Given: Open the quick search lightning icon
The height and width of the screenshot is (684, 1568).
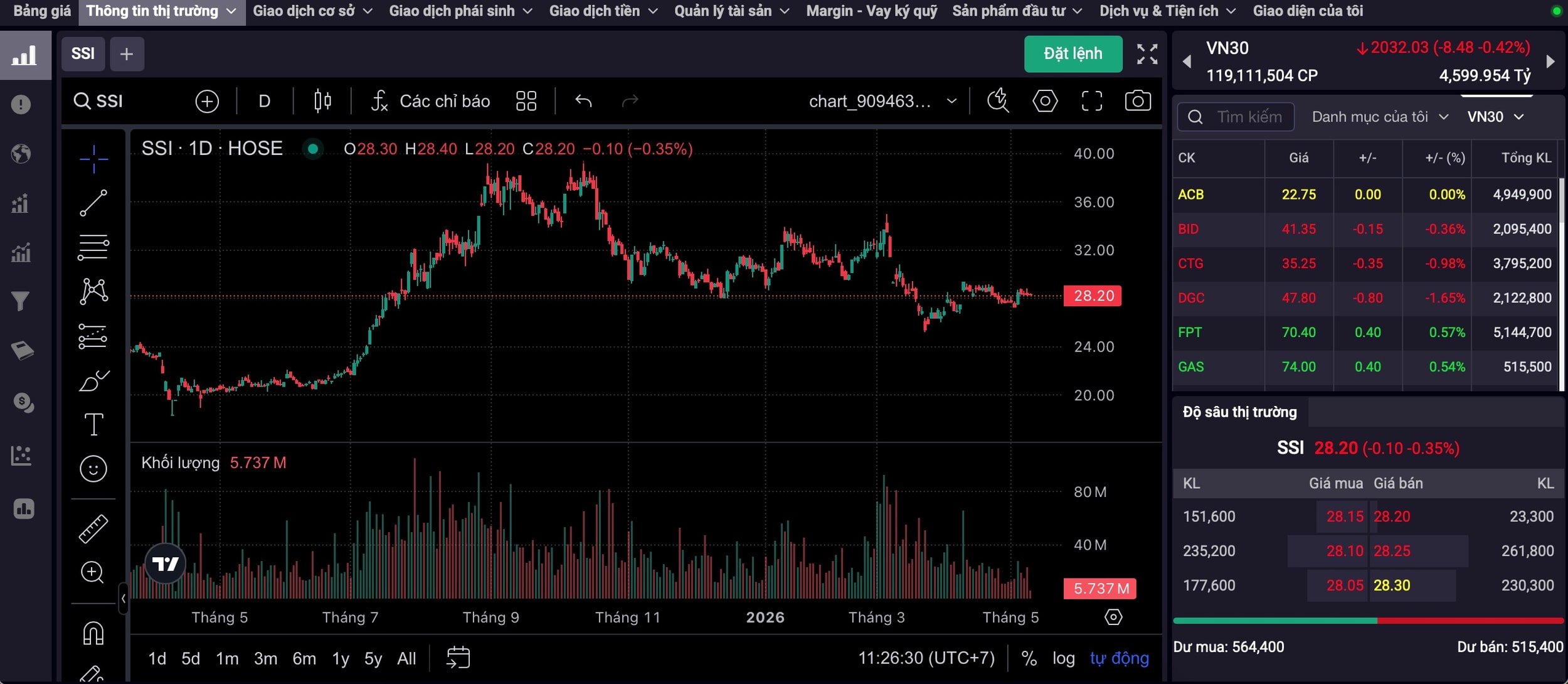Looking at the screenshot, I should (x=998, y=101).
